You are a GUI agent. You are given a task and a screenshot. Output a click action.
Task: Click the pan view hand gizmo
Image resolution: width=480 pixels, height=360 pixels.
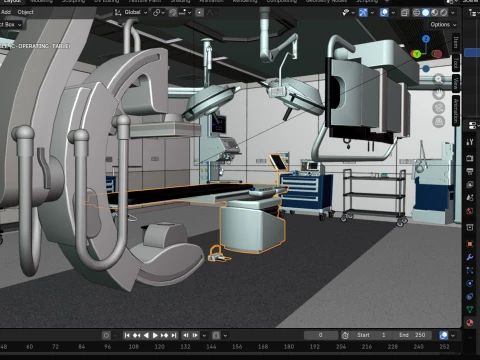point(439,94)
